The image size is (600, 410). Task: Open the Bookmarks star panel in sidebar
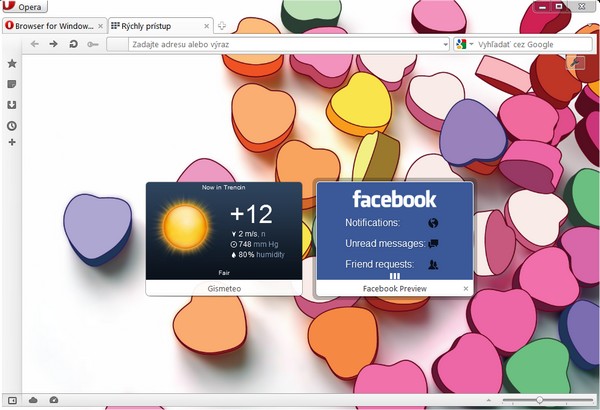[12, 63]
